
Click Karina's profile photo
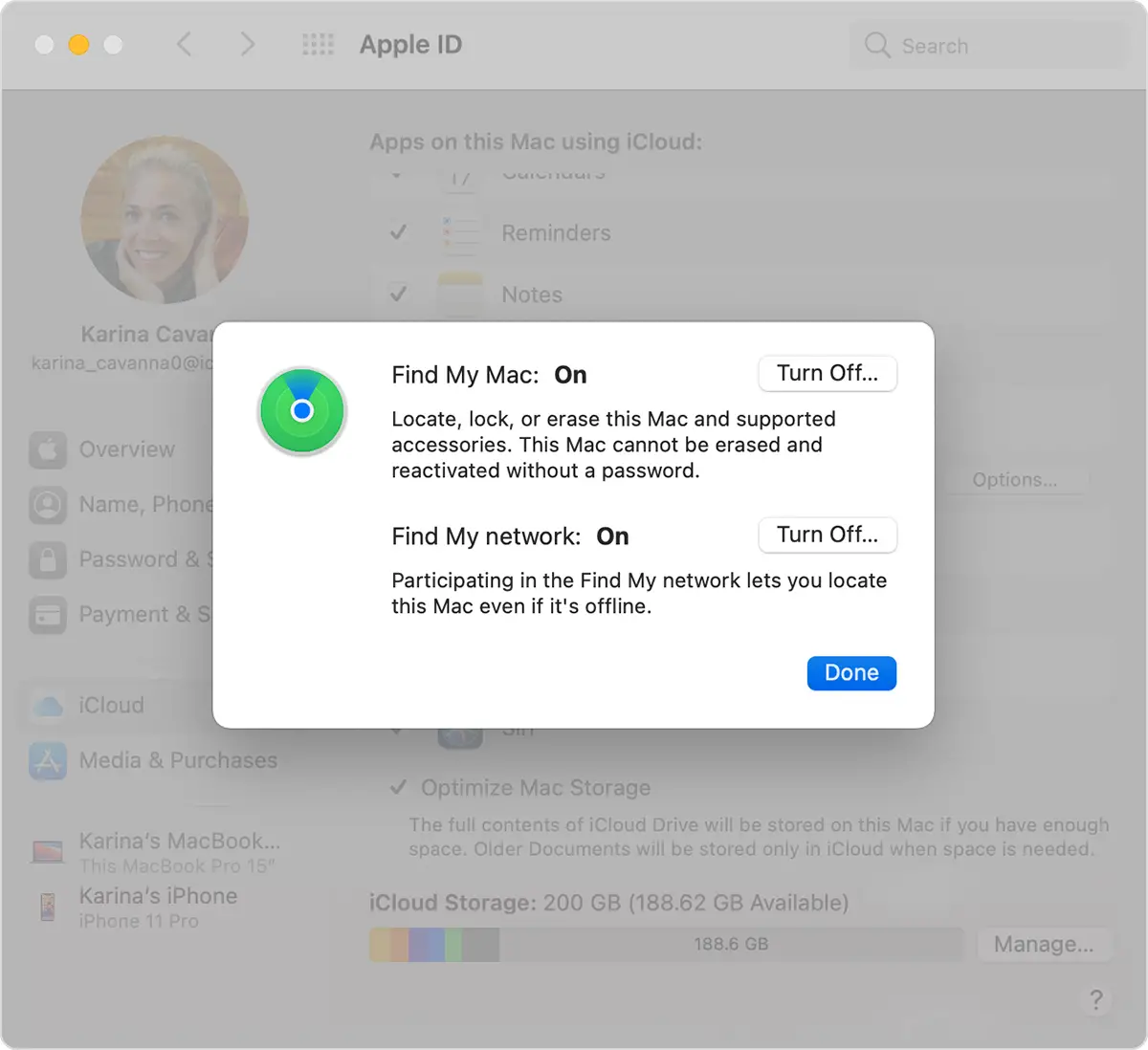165,220
